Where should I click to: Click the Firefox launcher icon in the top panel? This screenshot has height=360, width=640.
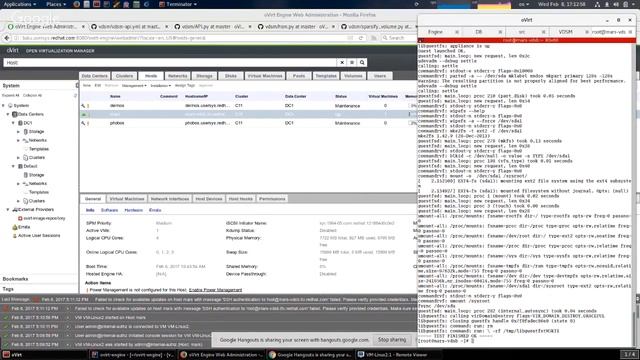coord(76,4)
